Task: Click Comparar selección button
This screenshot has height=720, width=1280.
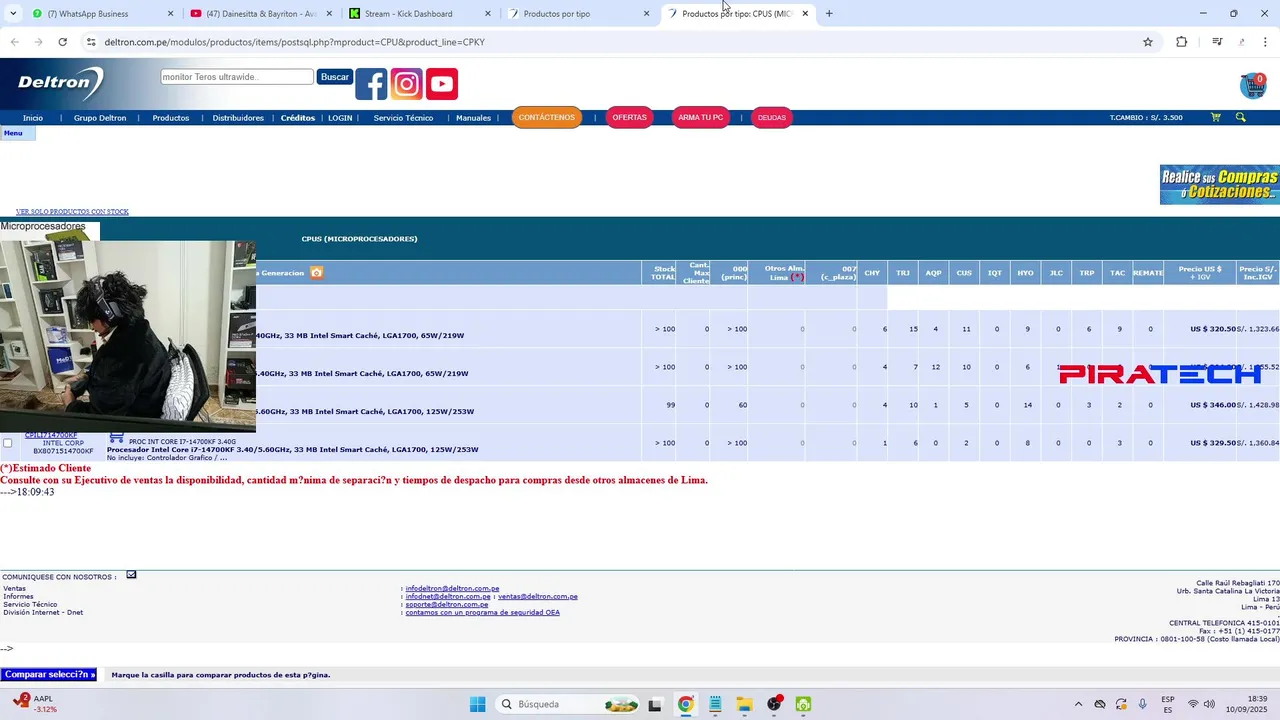Action: click(49, 674)
